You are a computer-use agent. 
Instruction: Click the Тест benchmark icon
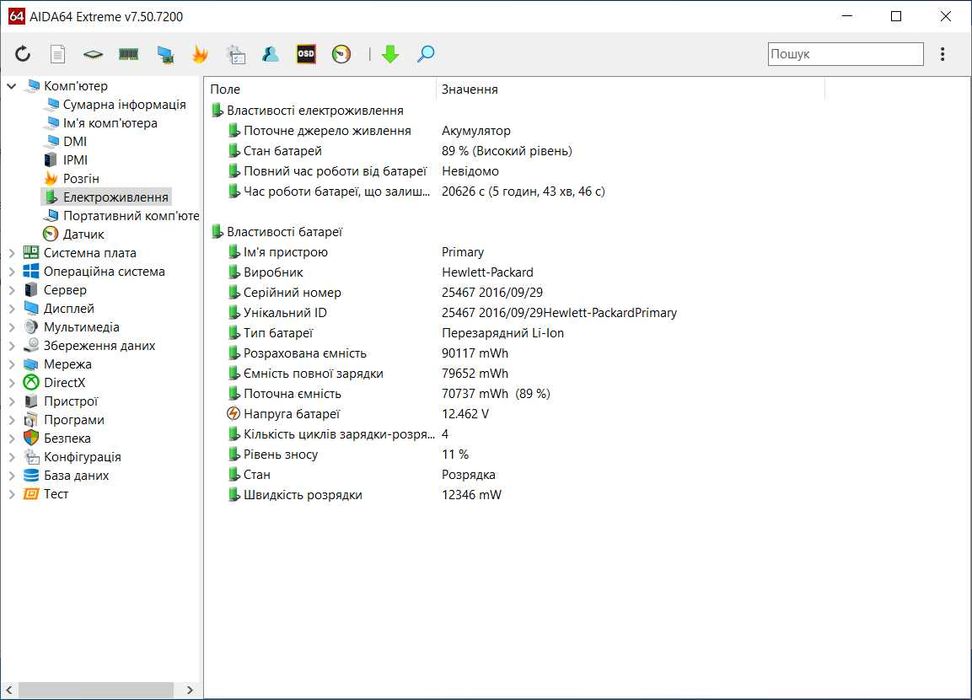31,494
